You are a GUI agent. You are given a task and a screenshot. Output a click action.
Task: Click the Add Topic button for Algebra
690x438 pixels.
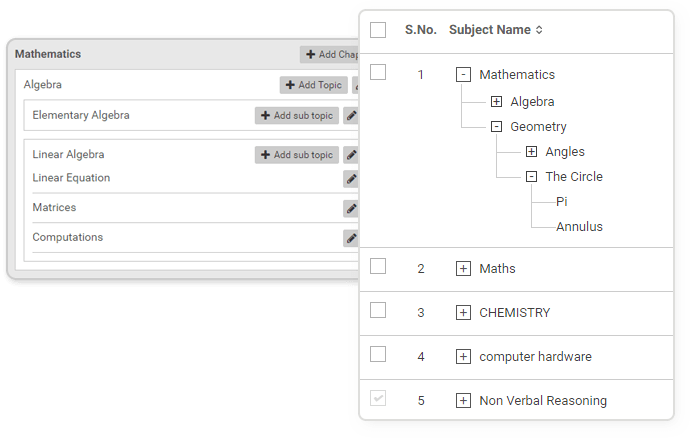313,86
